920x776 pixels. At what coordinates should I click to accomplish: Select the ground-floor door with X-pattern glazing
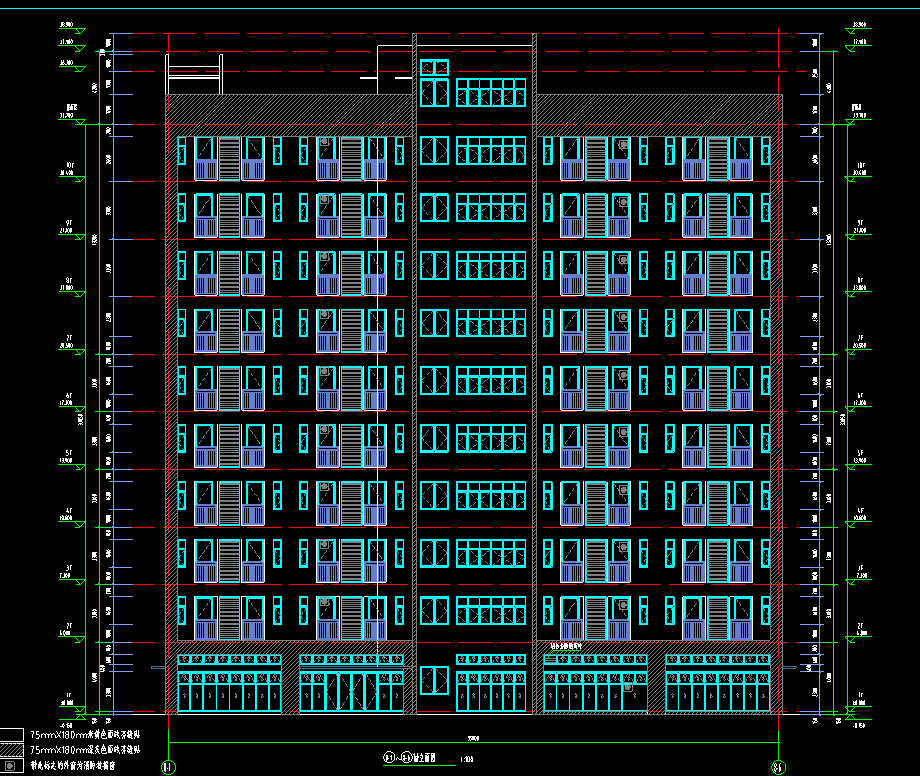352,691
